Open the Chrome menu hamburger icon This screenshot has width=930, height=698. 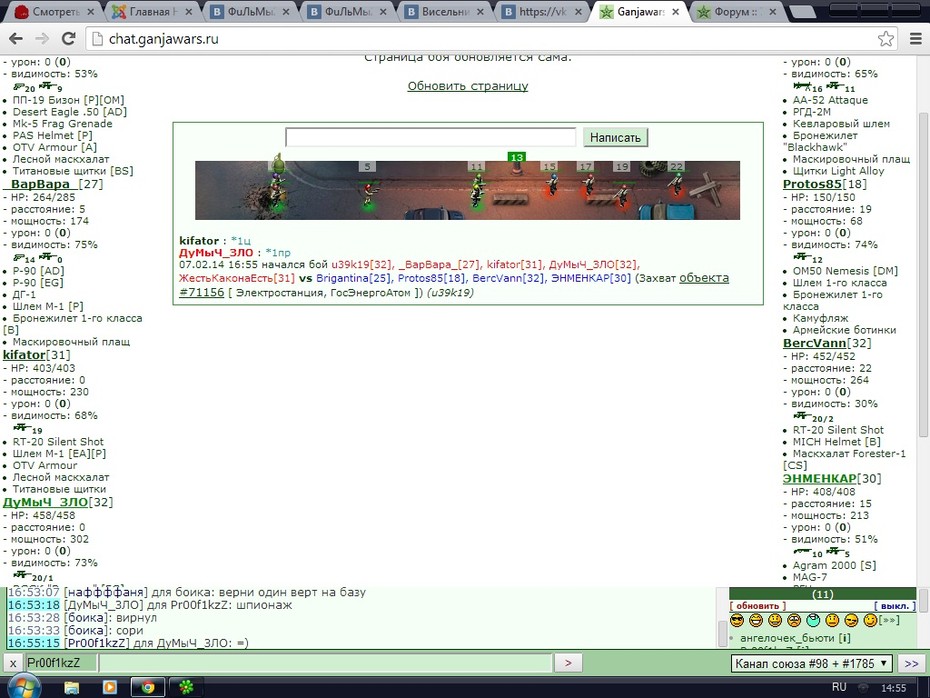(916, 39)
